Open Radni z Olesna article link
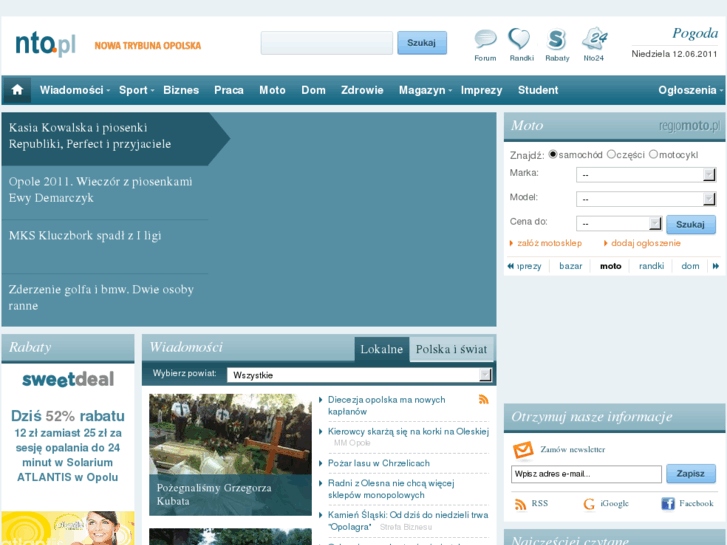 pyautogui.click(x=391, y=489)
